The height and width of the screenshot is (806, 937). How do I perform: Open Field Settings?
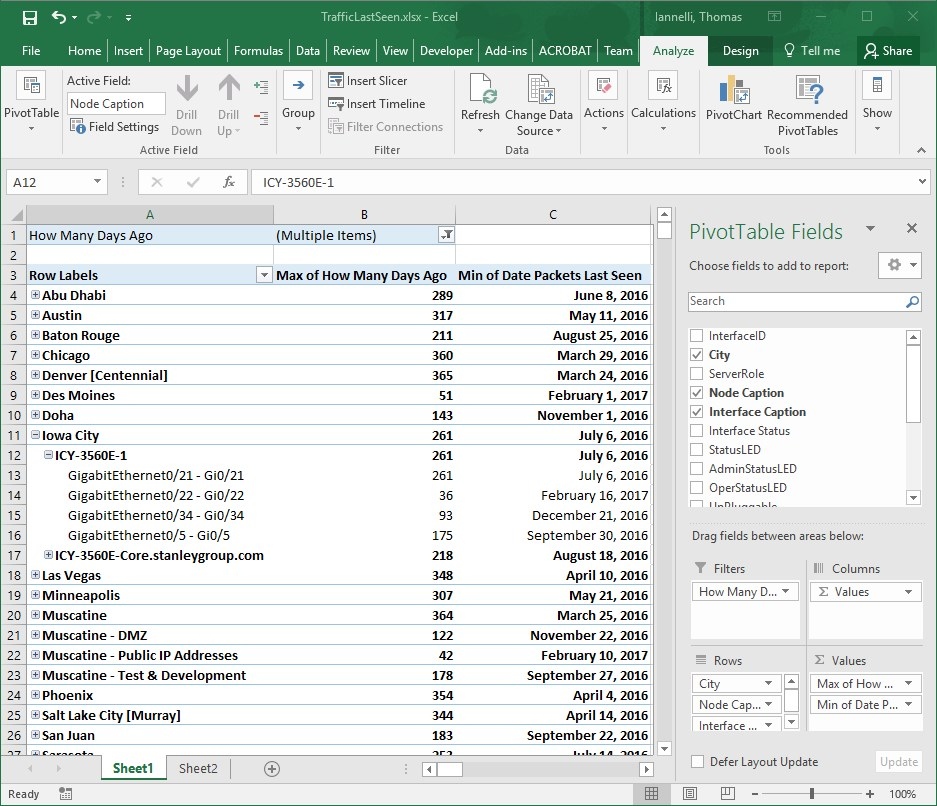(114, 127)
